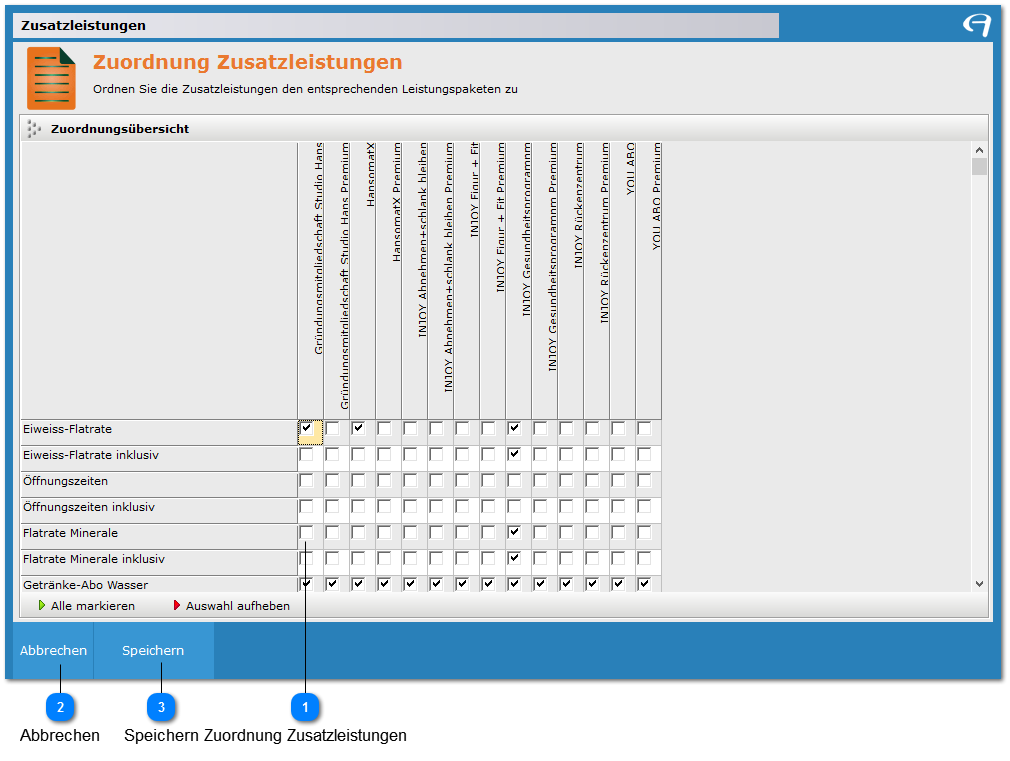Image resolution: width=1010 pixels, height=761 pixels.
Task: Click the Zusatzleistungen window title bar
Action: (x=395, y=25)
